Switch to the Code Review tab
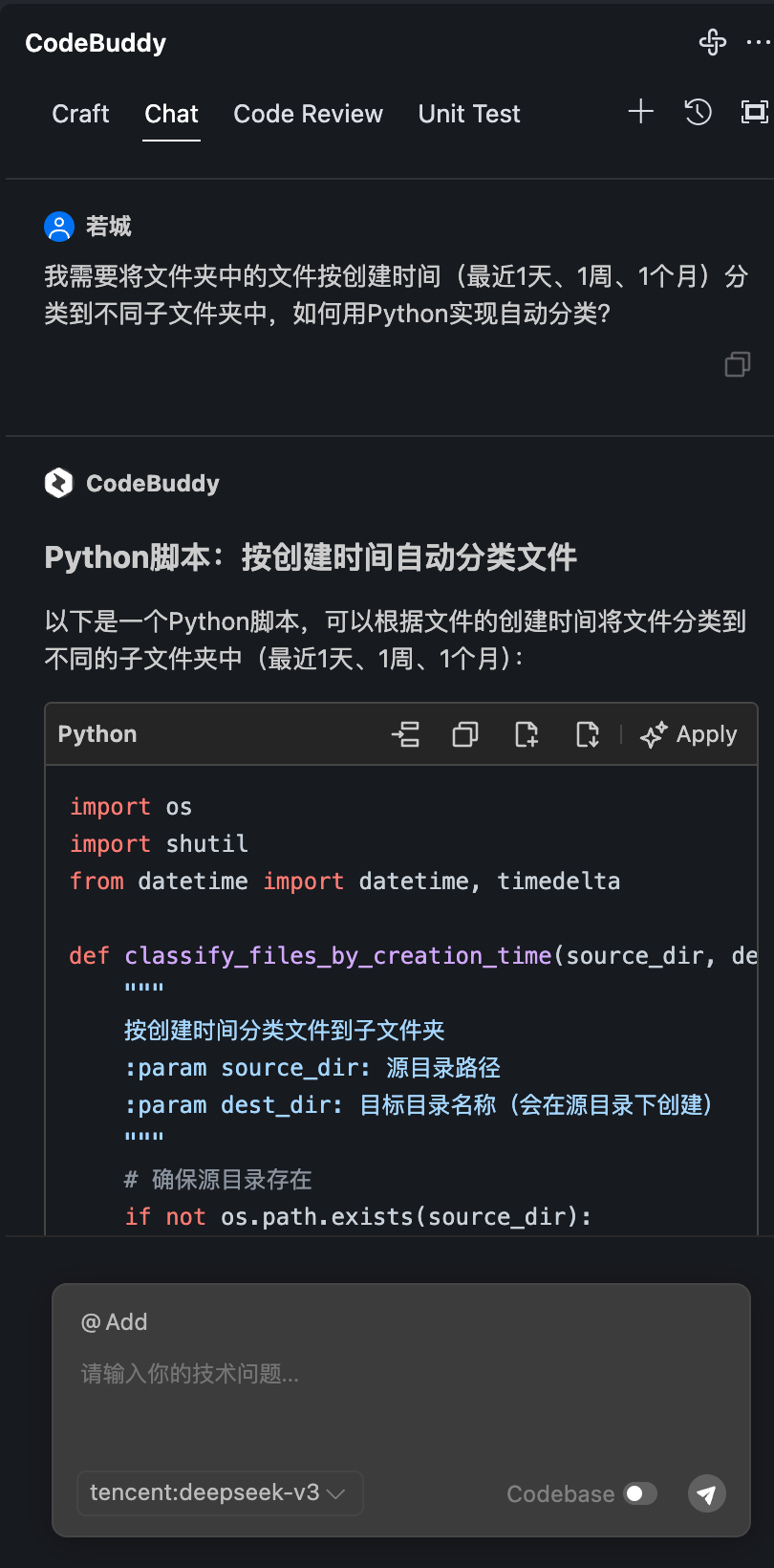 tap(308, 114)
